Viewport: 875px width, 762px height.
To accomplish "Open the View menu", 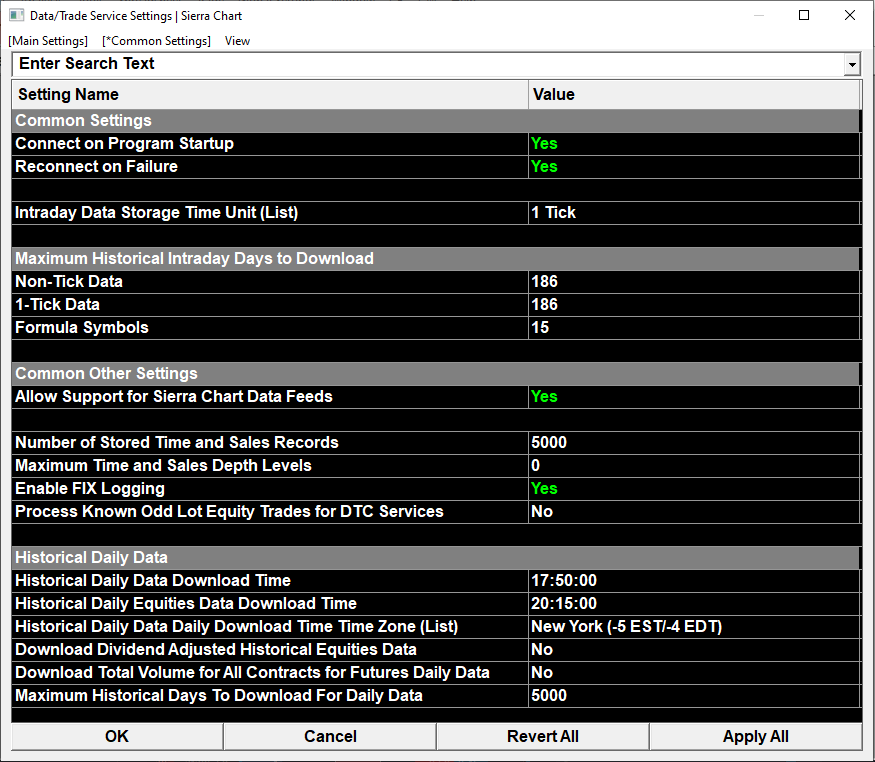I will click(237, 41).
